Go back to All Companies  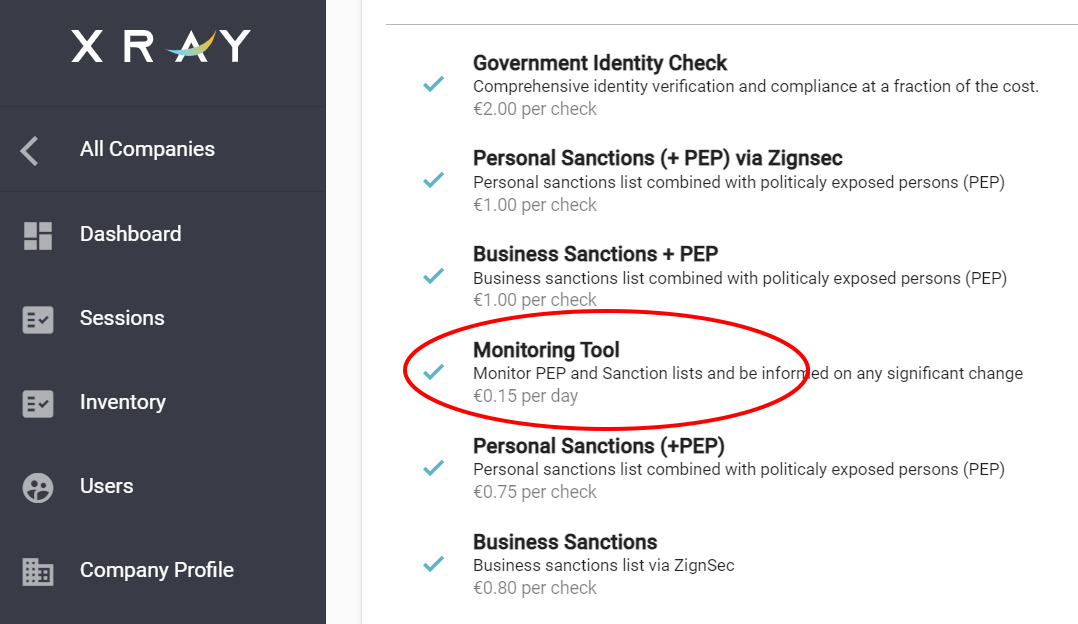pos(147,149)
